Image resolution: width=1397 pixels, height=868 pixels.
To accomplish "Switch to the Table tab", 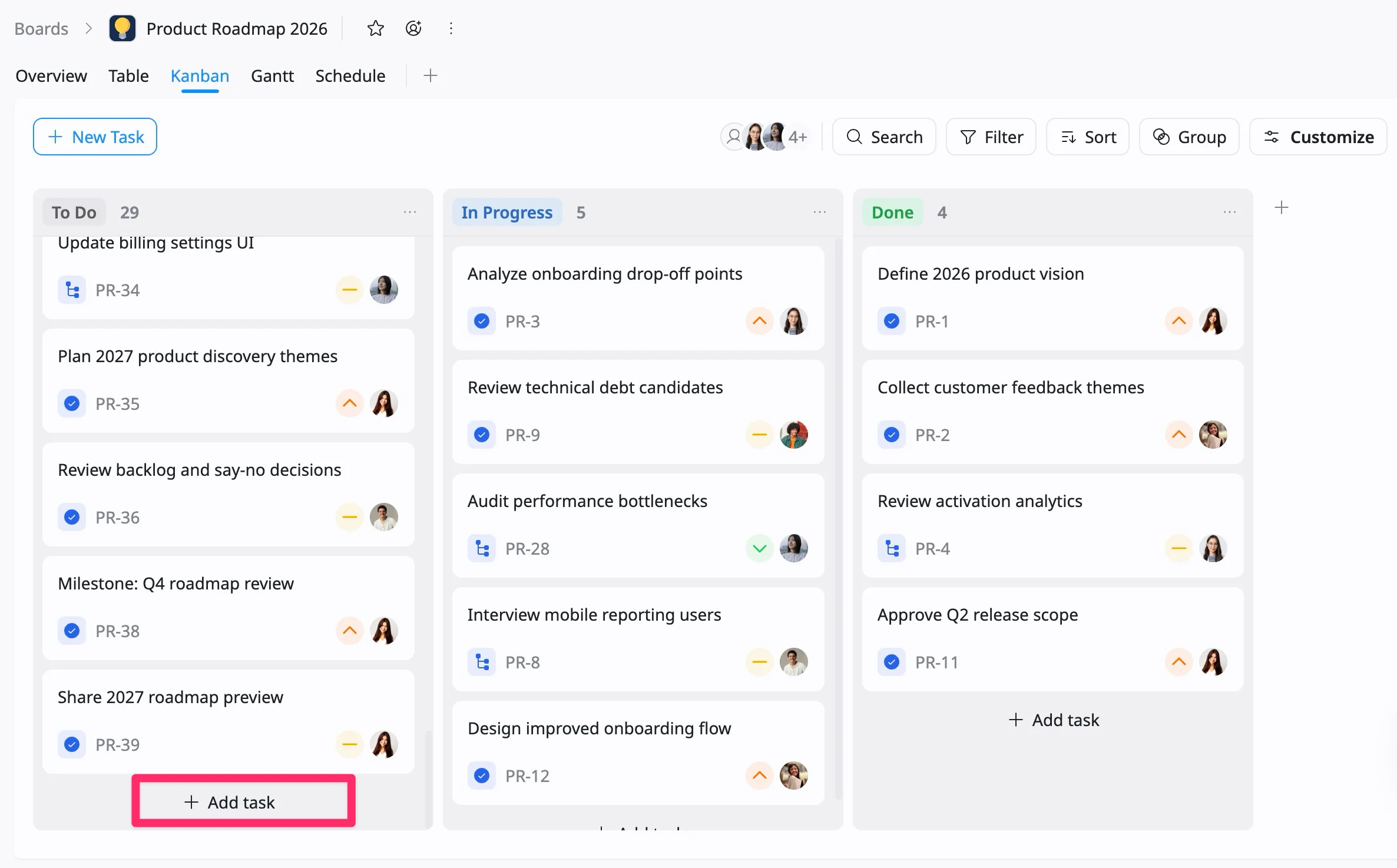I will point(128,76).
